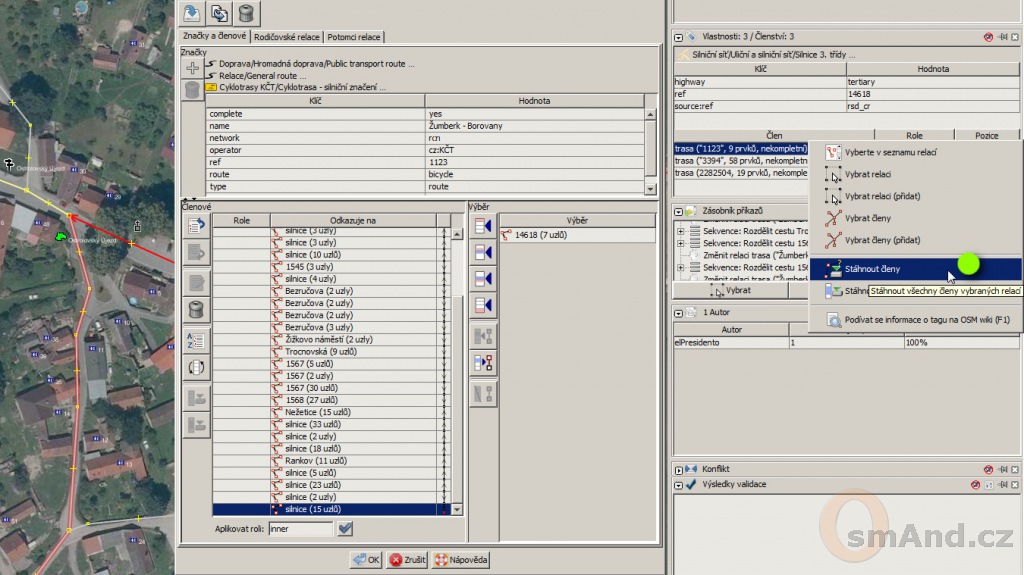Click the colored select-in-layer icon in selection toolbar
The image size is (1024, 575).
pos(483,363)
